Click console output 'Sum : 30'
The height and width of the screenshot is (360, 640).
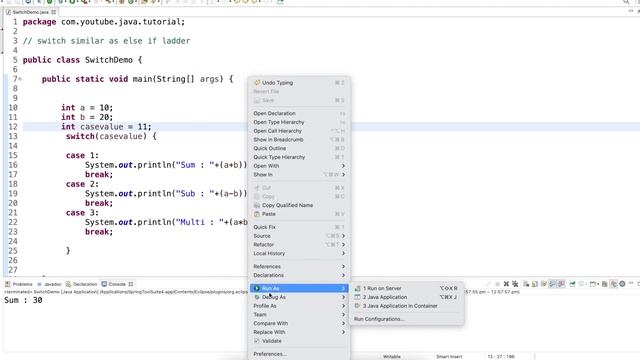(23, 300)
